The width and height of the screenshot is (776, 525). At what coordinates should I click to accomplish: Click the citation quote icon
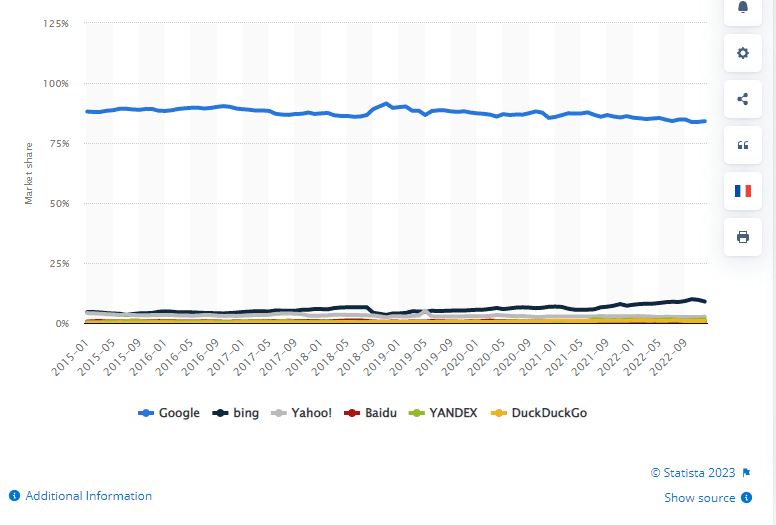tap(742, 145)
